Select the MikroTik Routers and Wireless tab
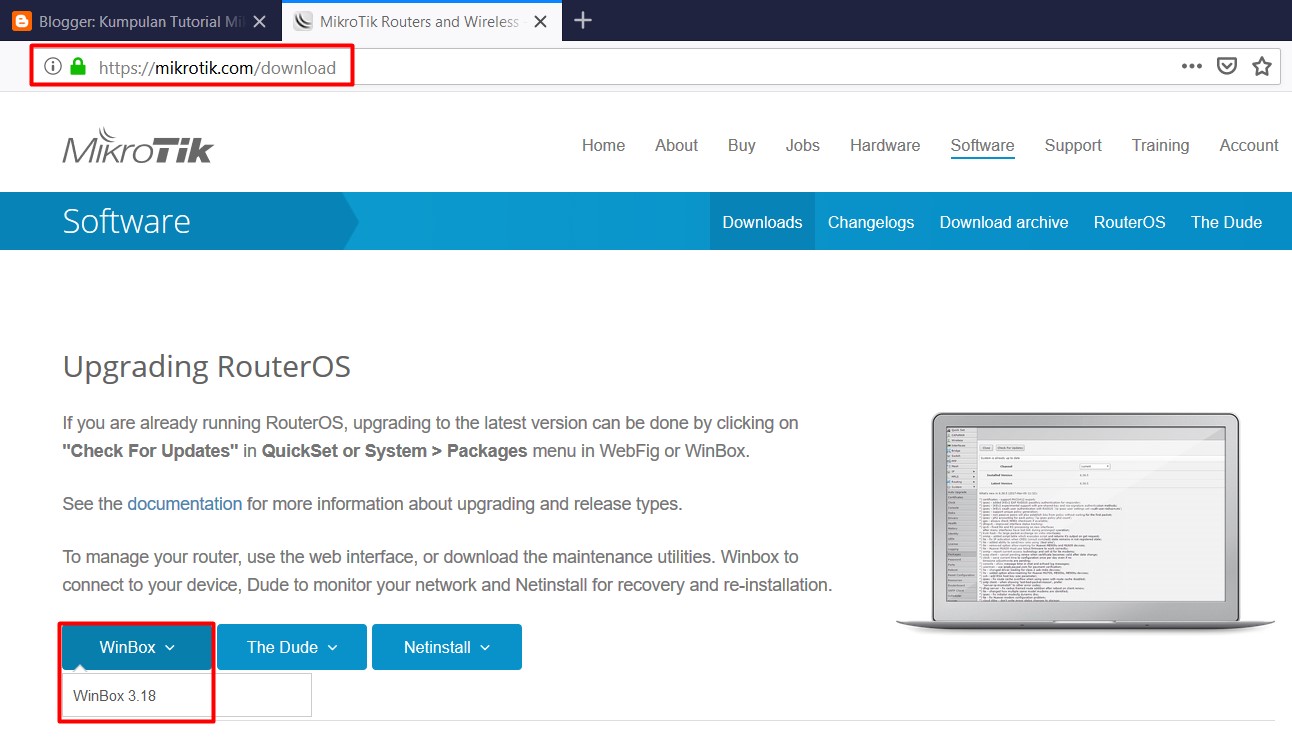 [420, 21]
